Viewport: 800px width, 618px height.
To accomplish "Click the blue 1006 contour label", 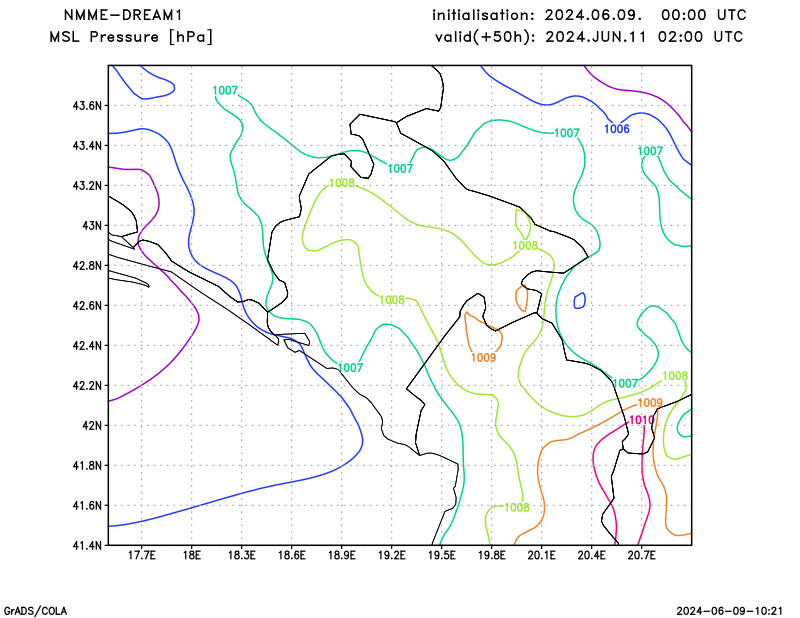I will coord(617,129).
